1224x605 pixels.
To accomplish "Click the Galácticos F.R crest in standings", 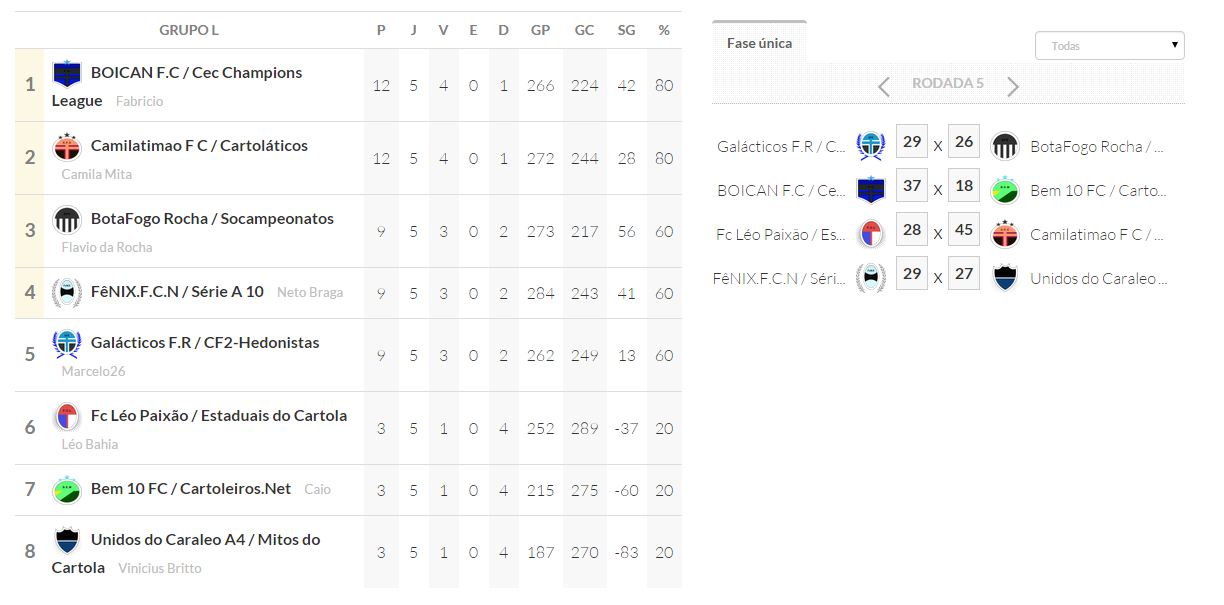I will (x=67, y=344).
